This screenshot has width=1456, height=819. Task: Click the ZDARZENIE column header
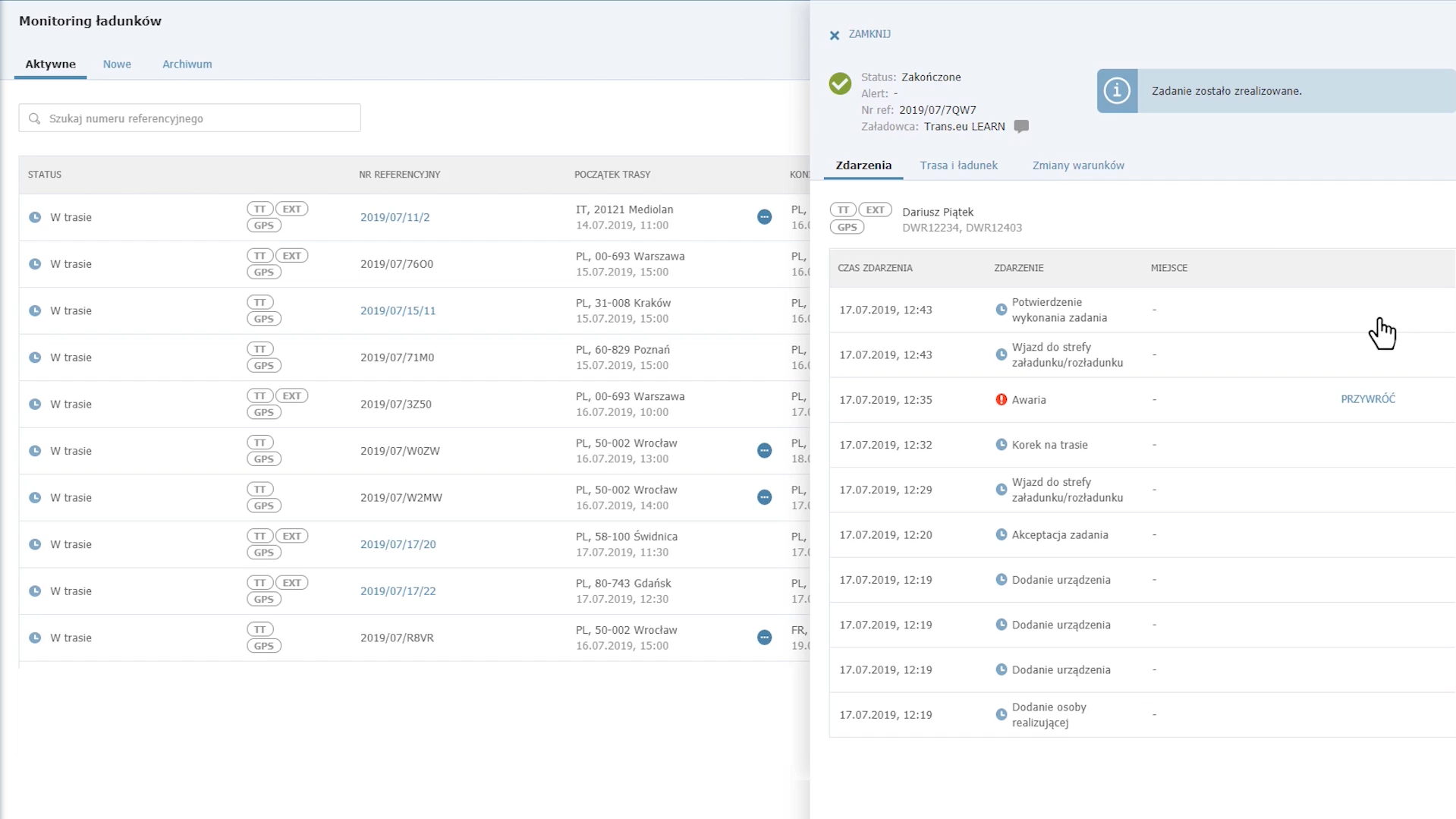click(x=1018, y=268)
